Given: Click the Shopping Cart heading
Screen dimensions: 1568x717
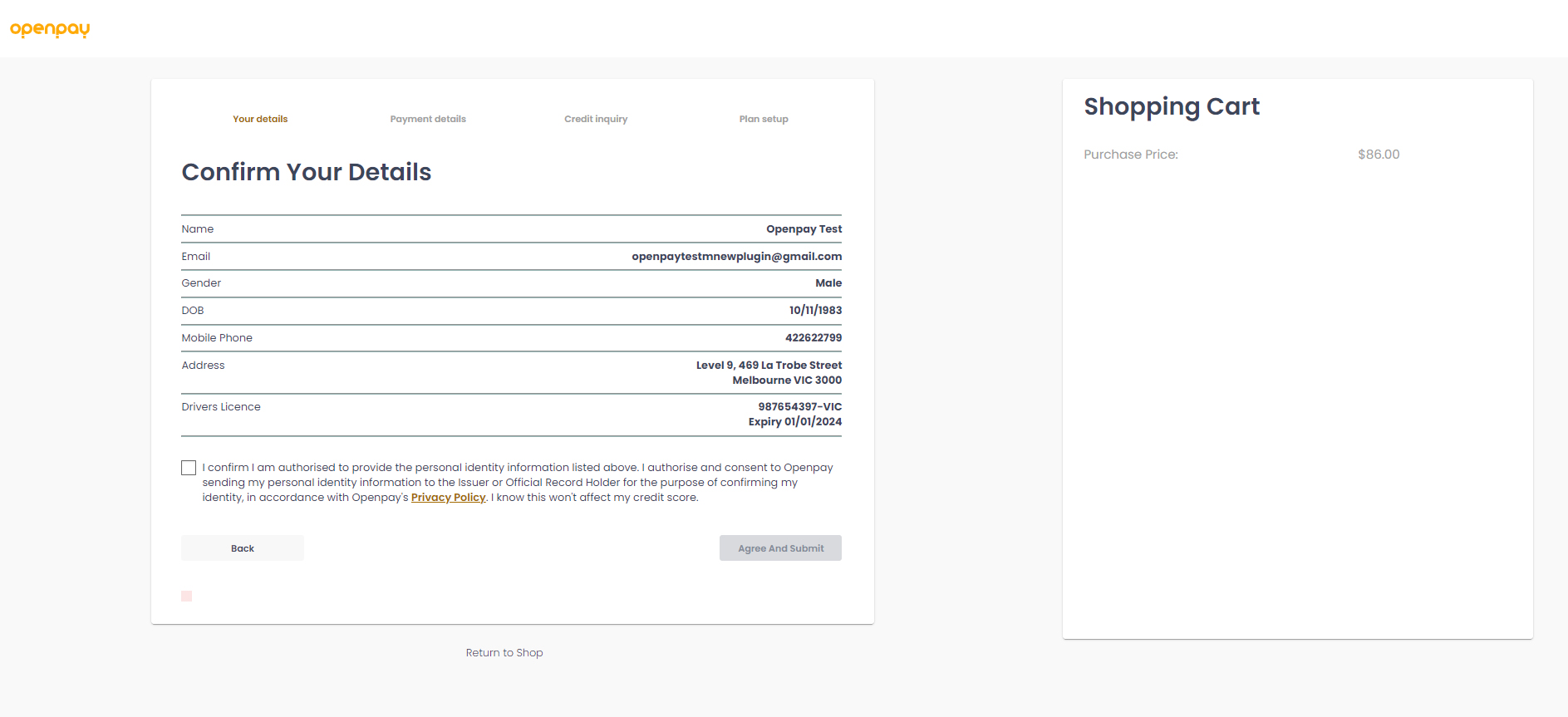Looking at the screenshot, I should 1172,106.
